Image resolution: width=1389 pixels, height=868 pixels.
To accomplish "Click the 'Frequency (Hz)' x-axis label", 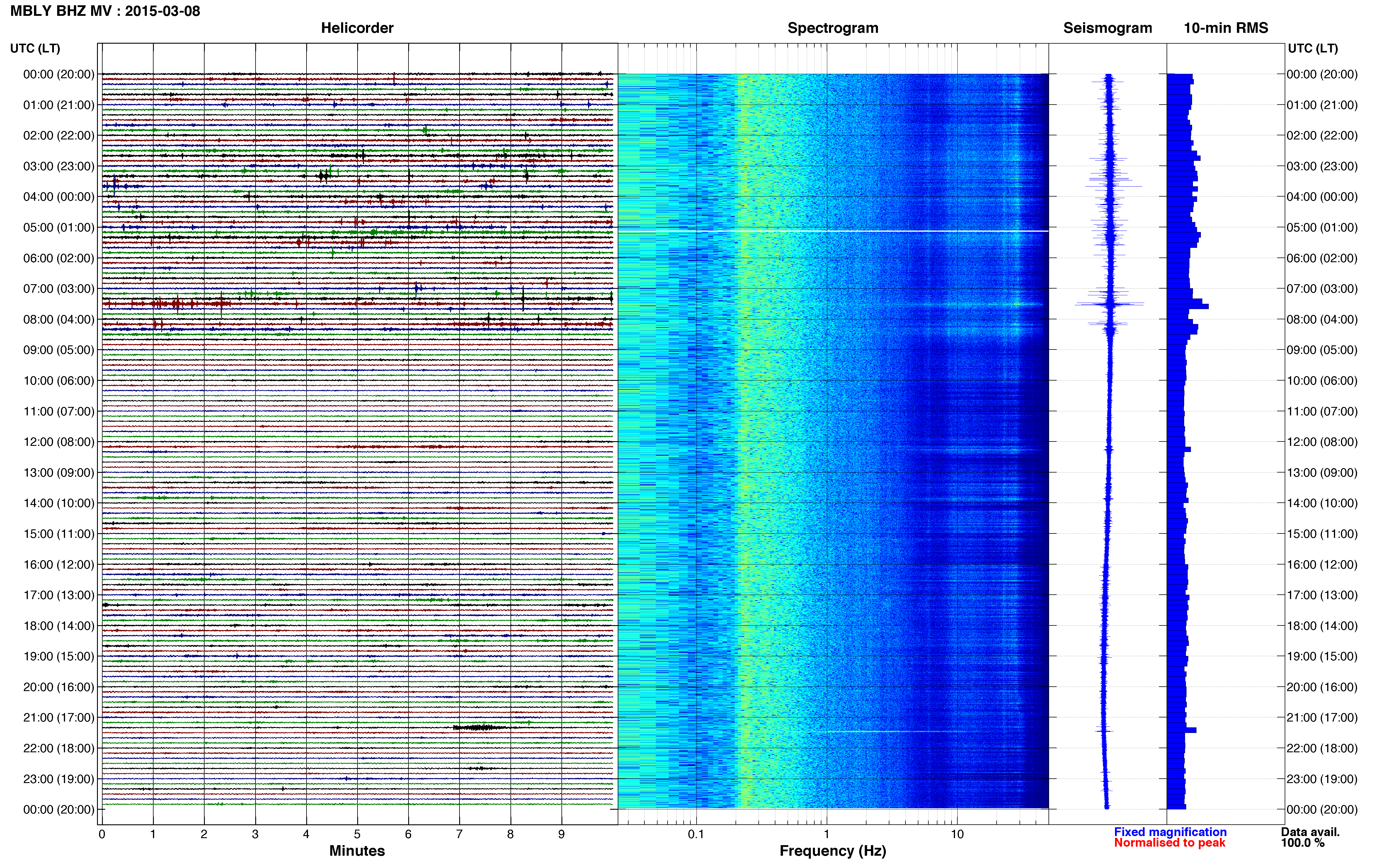I will coord(833,851).
